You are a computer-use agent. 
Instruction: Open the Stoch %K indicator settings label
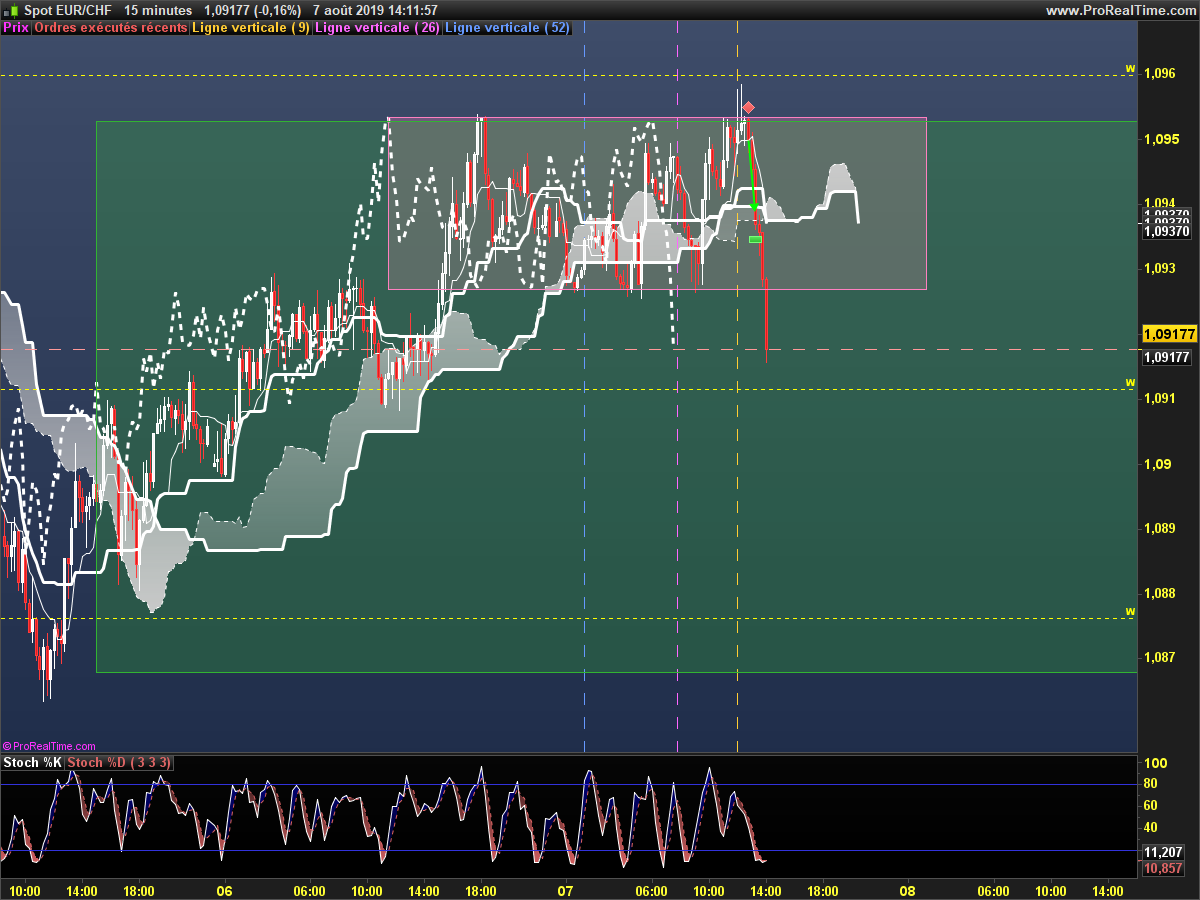click(32, 763)
